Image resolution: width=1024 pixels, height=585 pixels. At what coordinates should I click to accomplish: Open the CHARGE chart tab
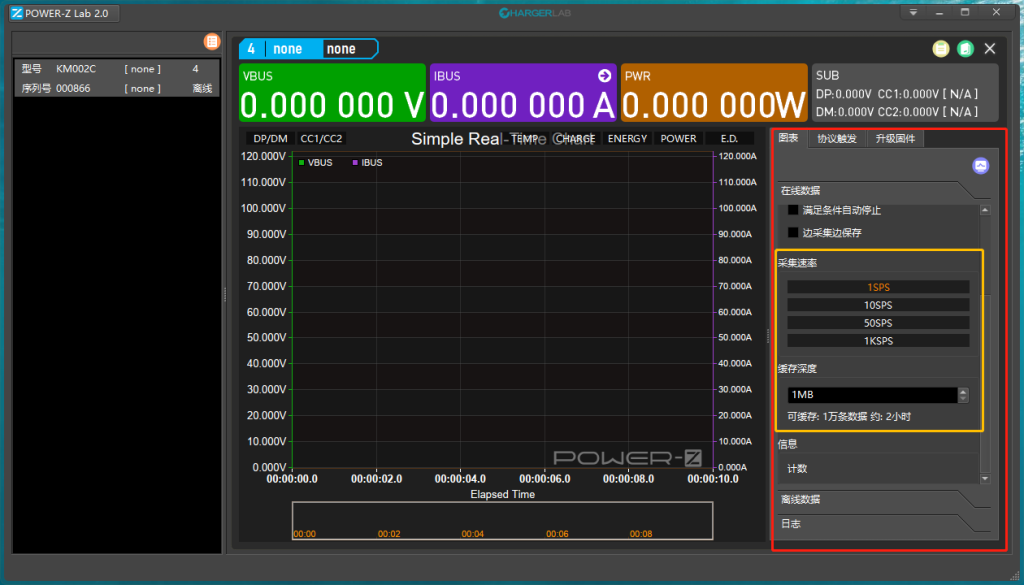tap(575, 138)
